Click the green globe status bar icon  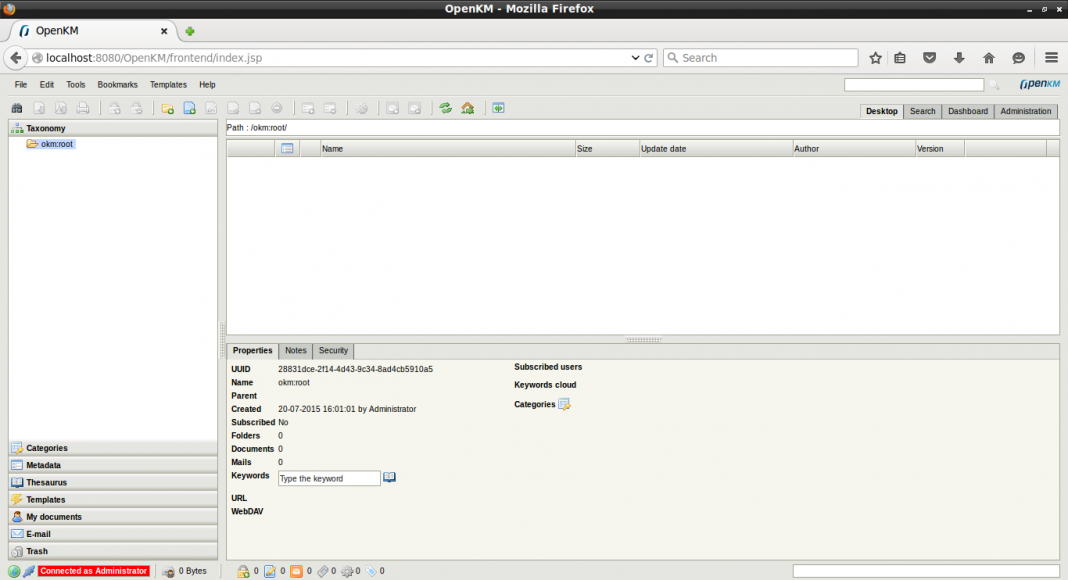coord(14,571)
